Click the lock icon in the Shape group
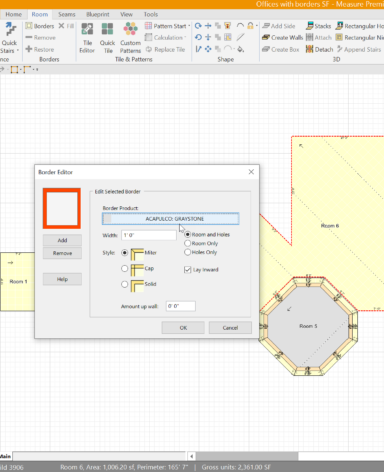 tap(250, 26)
